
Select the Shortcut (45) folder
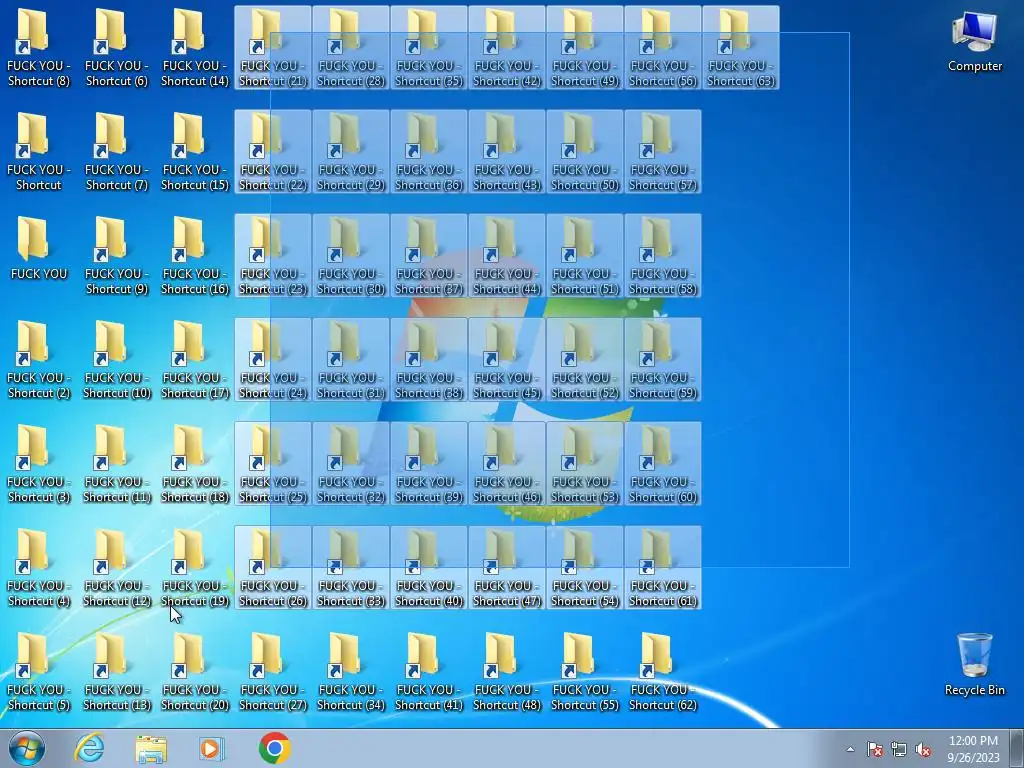(x=507, y=360)
